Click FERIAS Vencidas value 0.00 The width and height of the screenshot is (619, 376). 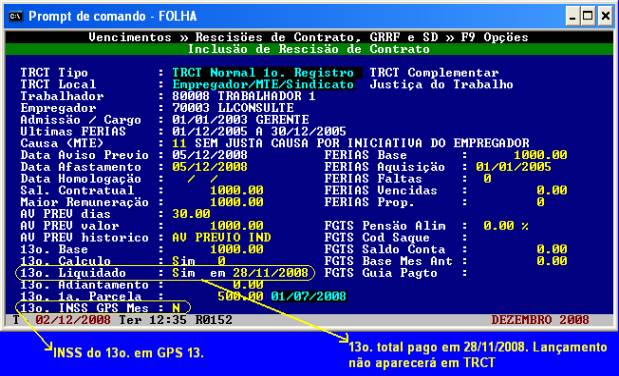[x=552, y=190]
